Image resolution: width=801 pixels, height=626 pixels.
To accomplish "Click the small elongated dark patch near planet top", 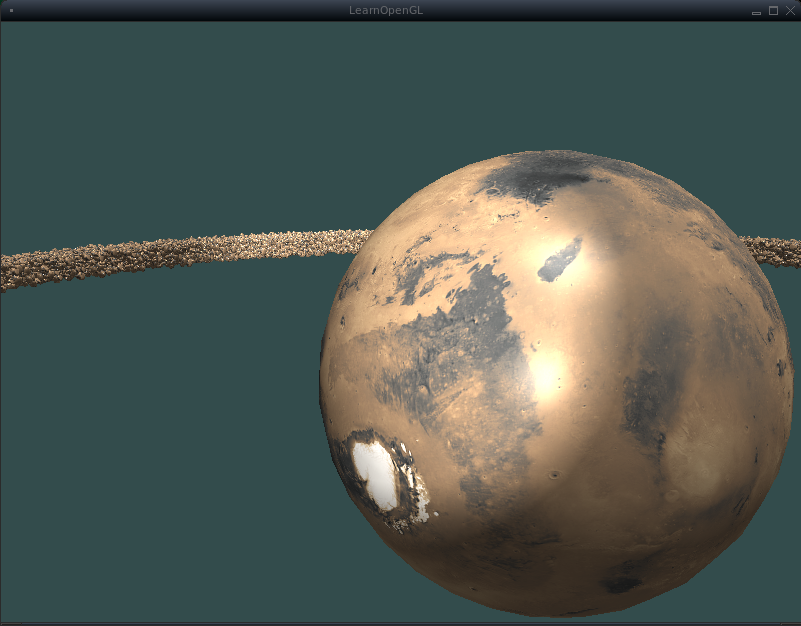I will click(559, 259).
